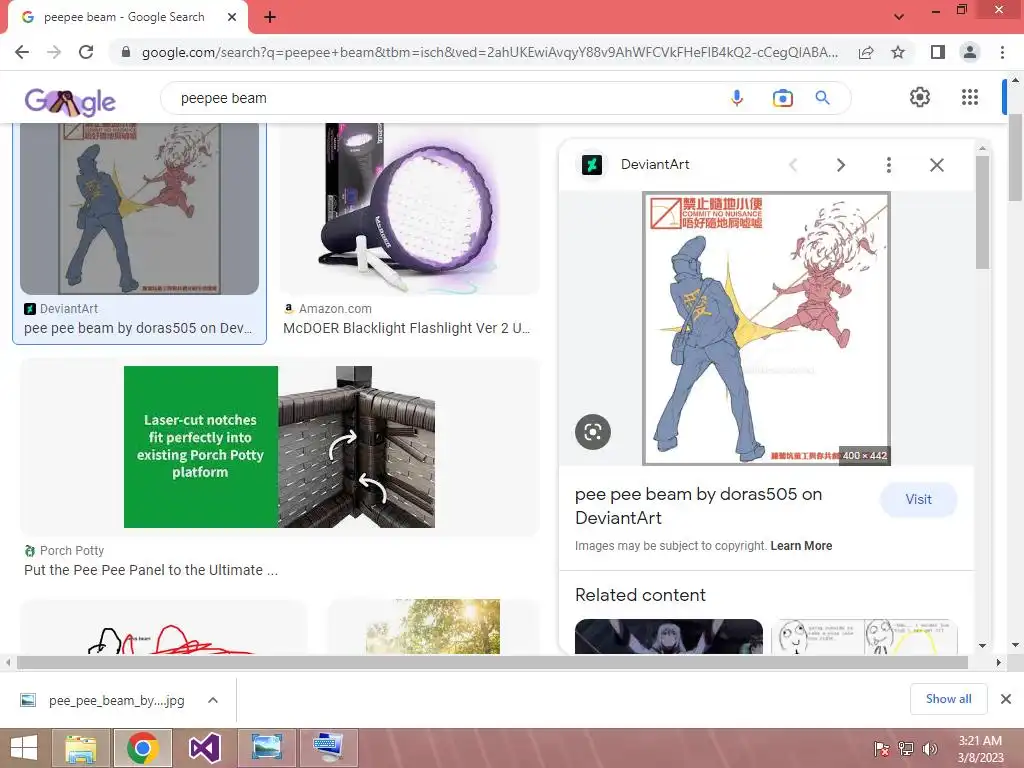Click the address bar URL
The image size is (1024, 768).
pos(490,52)
